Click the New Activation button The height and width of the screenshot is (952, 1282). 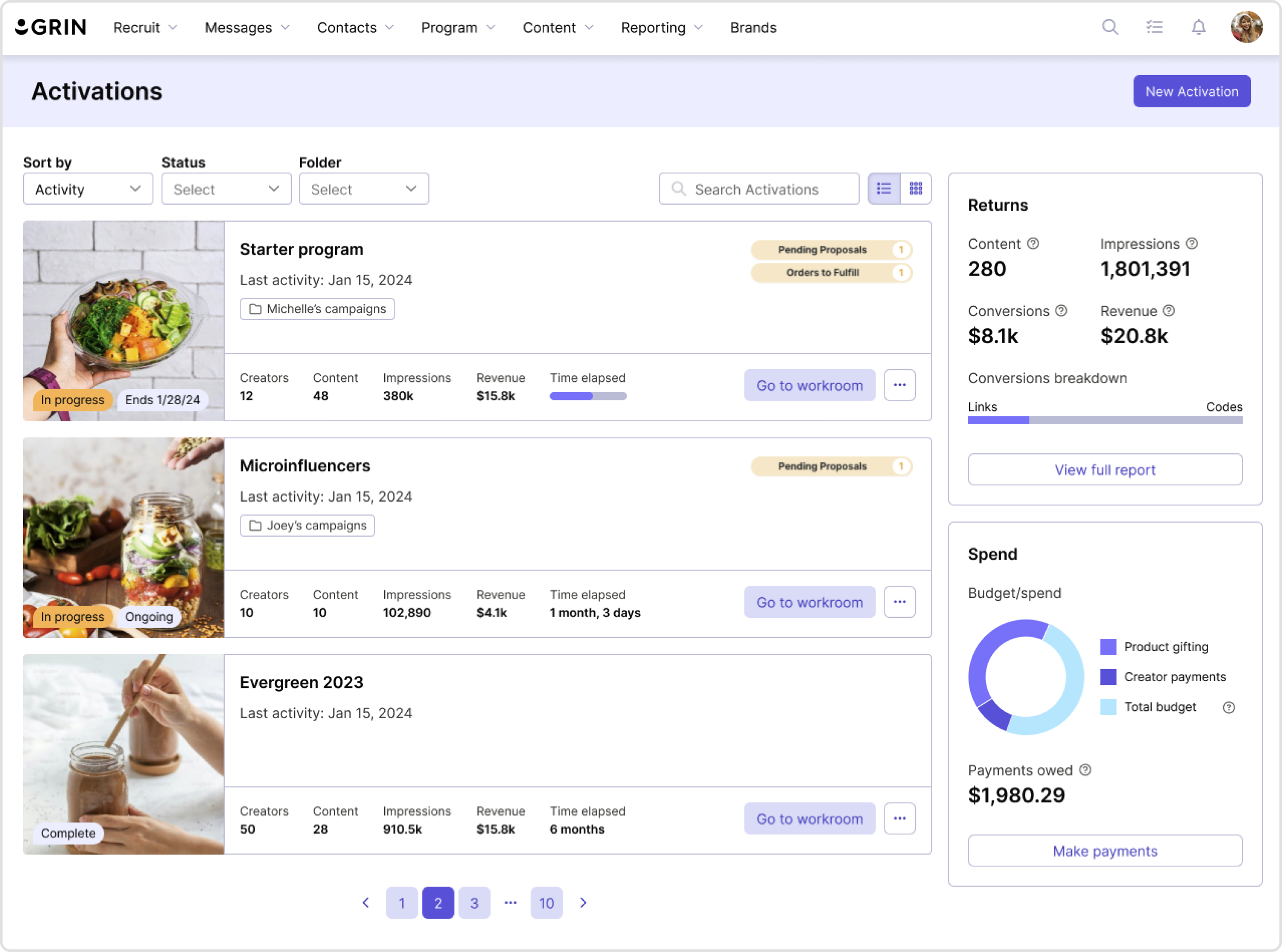click(x=1191, y=91)
